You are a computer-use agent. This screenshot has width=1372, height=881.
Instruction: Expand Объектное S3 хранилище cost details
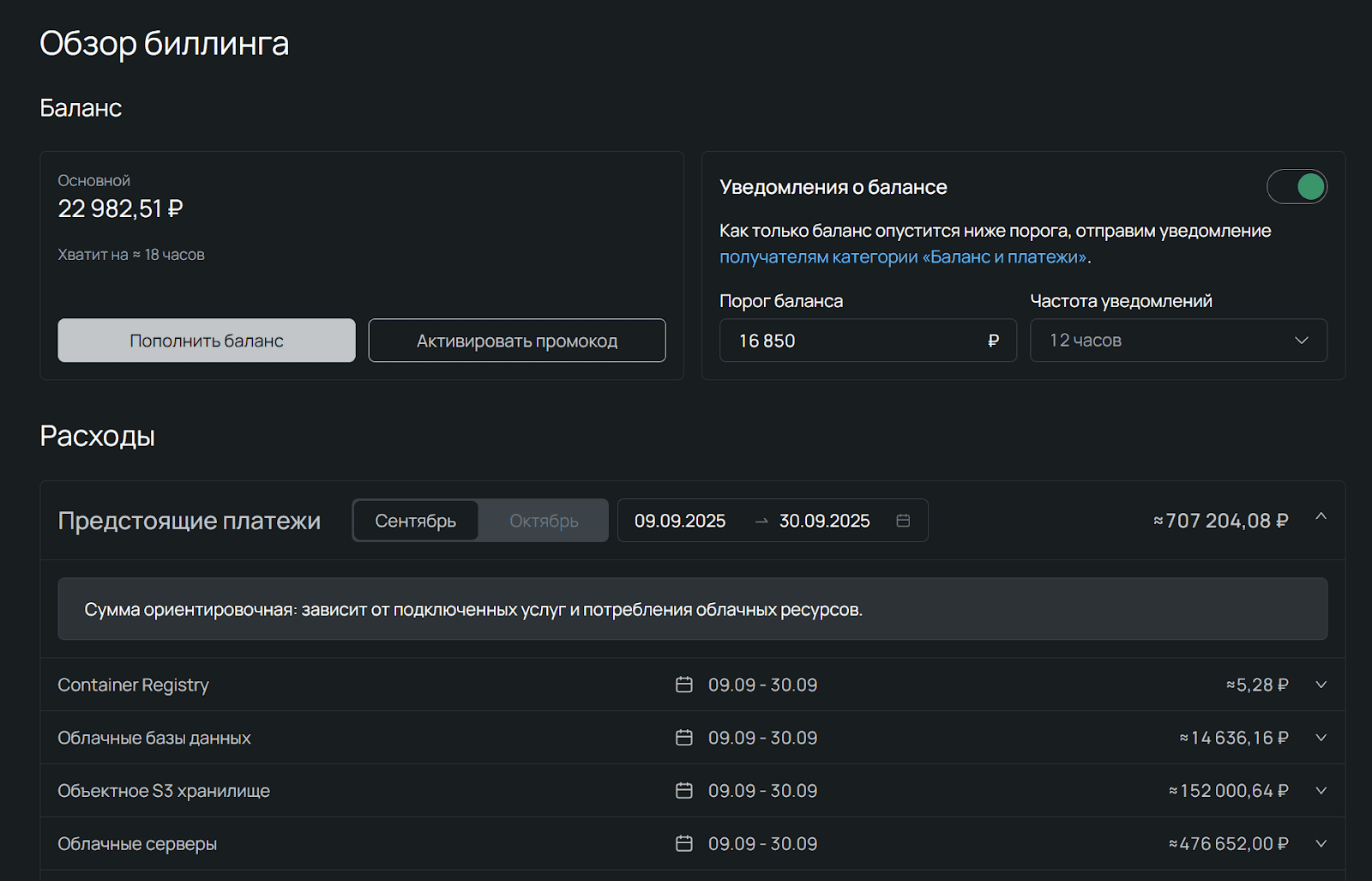(1321, 791)
